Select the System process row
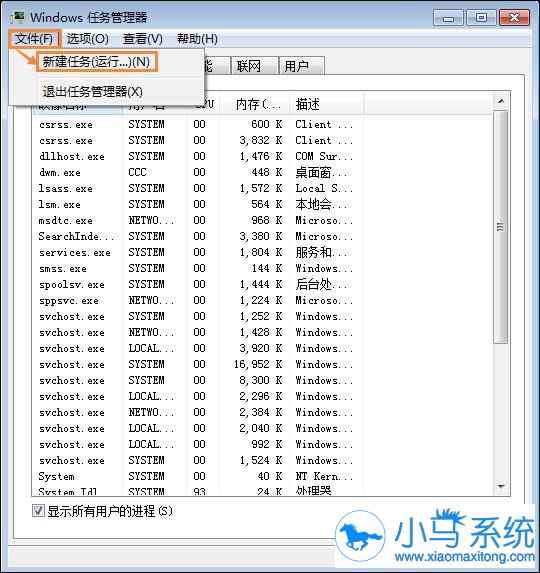This screenshot has width=540, height=573. click(197, 477)
